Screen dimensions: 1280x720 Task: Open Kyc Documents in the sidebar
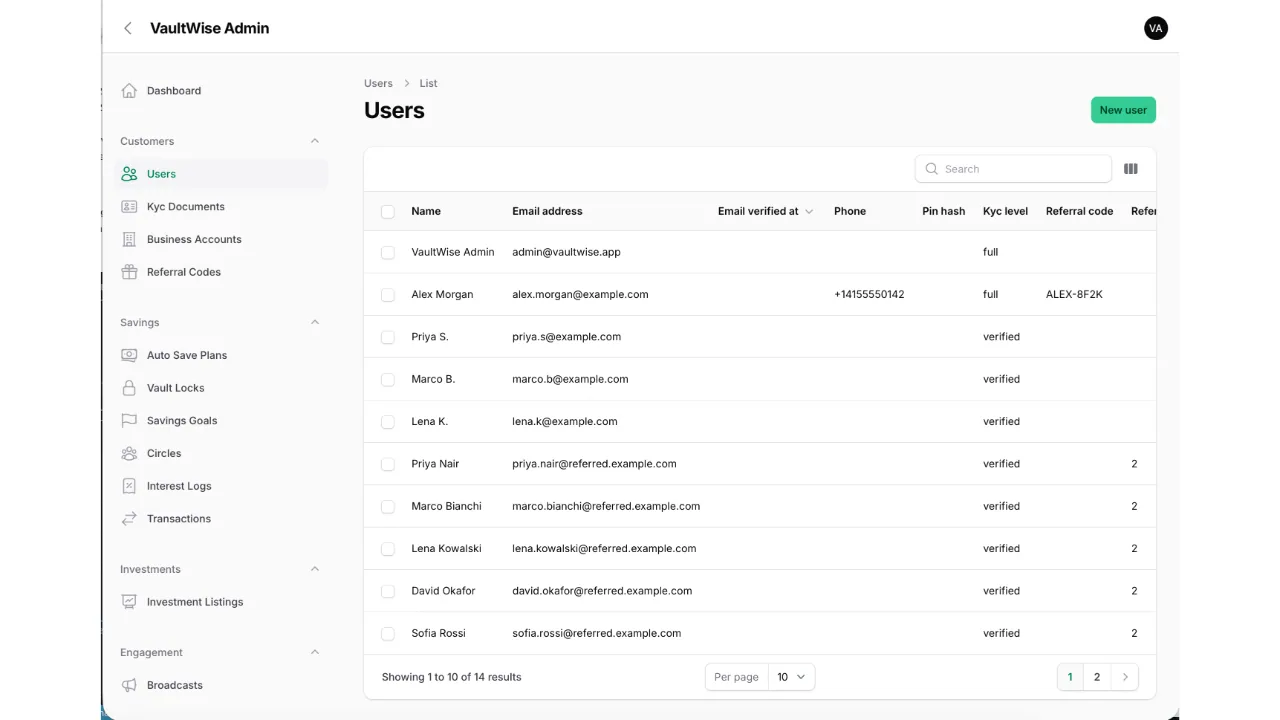click(221, 207)
